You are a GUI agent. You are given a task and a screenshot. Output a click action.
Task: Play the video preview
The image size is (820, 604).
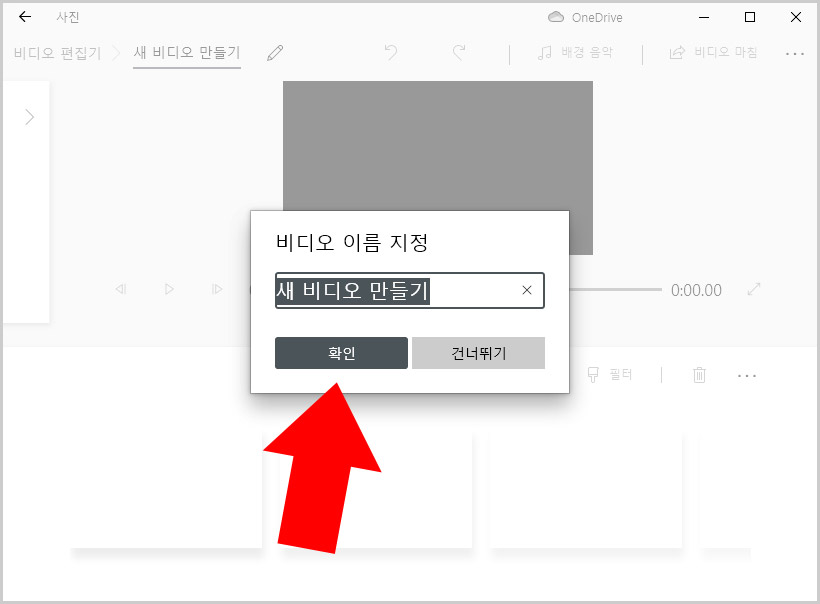click(169, 289)
